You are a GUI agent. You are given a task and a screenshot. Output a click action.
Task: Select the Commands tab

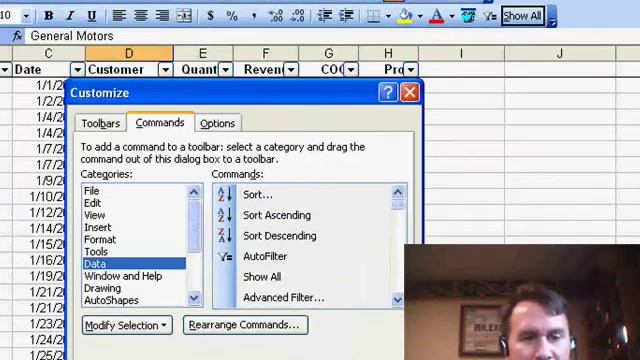[x=160, y=122]
